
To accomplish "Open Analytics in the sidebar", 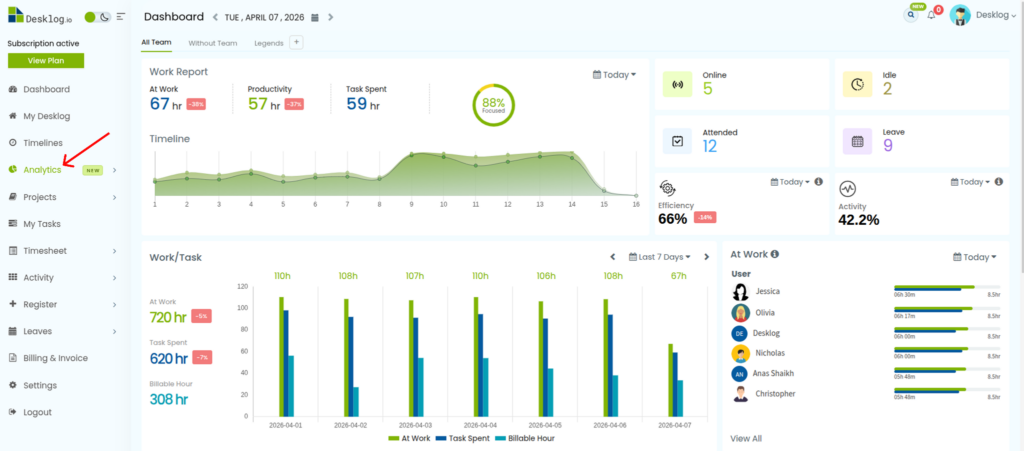I will (42, 170).
